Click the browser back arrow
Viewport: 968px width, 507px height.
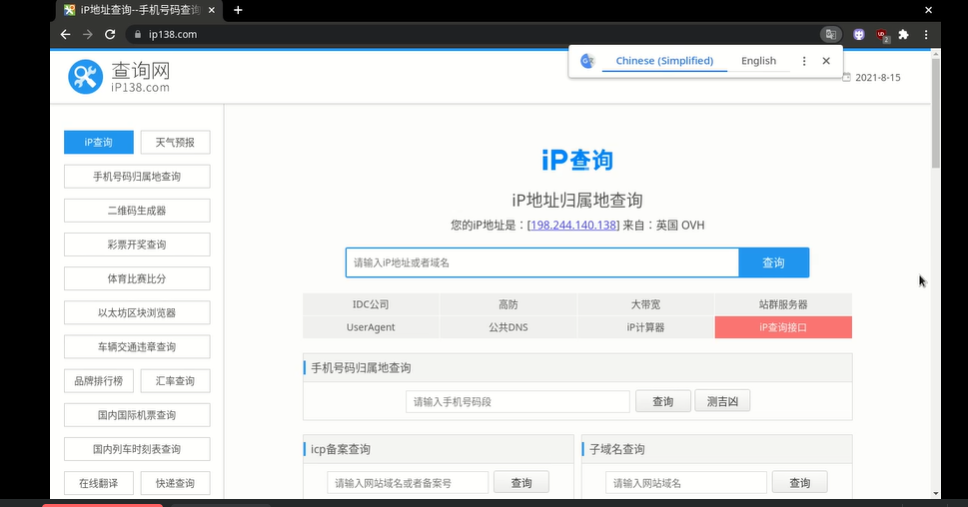[x=66, y=34]
